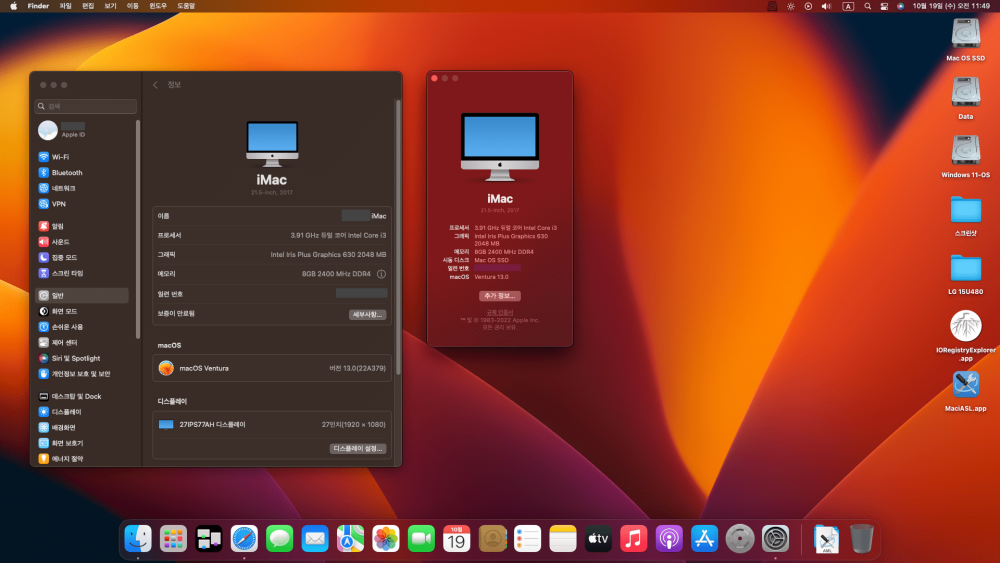Open Spotlight search from menu bar
This screenshot has width=1000, height=563.
(867, 6)
